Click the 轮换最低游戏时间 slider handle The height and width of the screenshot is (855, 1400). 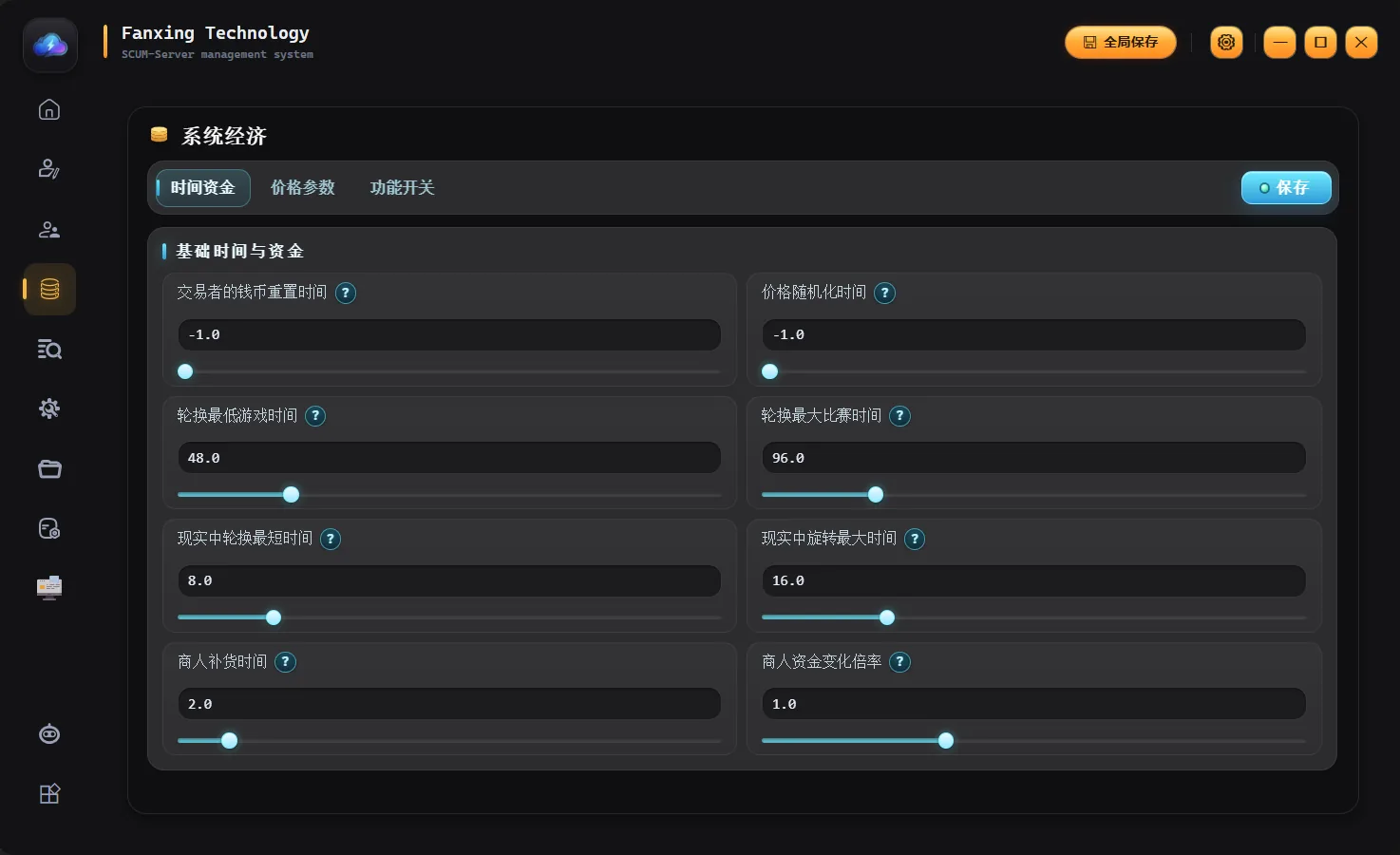pyautogui.click(x=292, y=495)
